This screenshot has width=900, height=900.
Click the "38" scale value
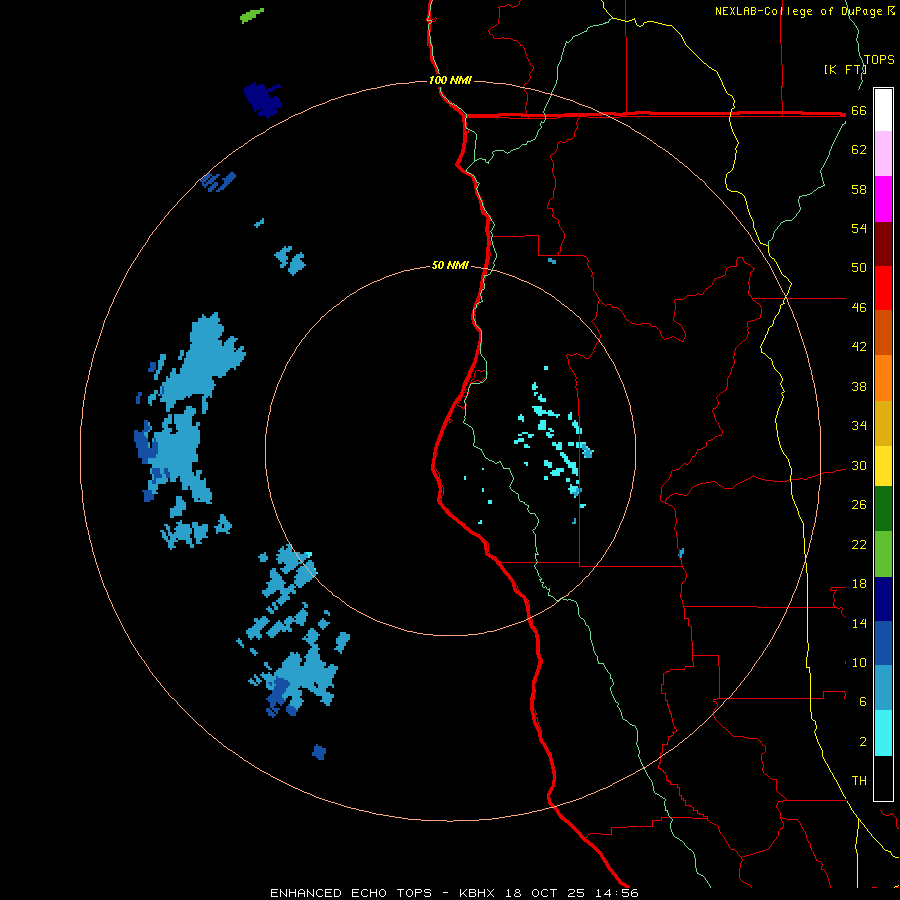[x=859, y=386]
